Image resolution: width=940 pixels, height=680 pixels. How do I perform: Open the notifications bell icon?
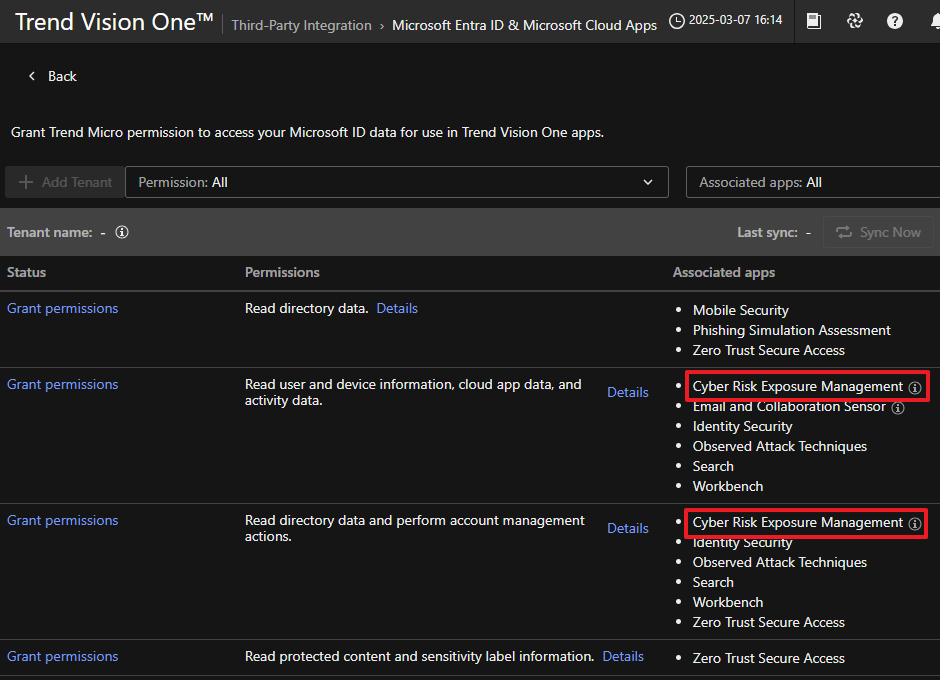pos(934,21)
